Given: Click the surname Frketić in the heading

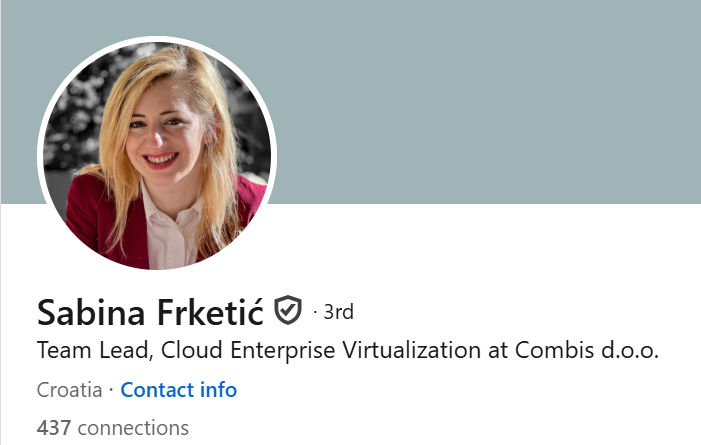Looking at the screenshot, I should (x=210, y=312).
